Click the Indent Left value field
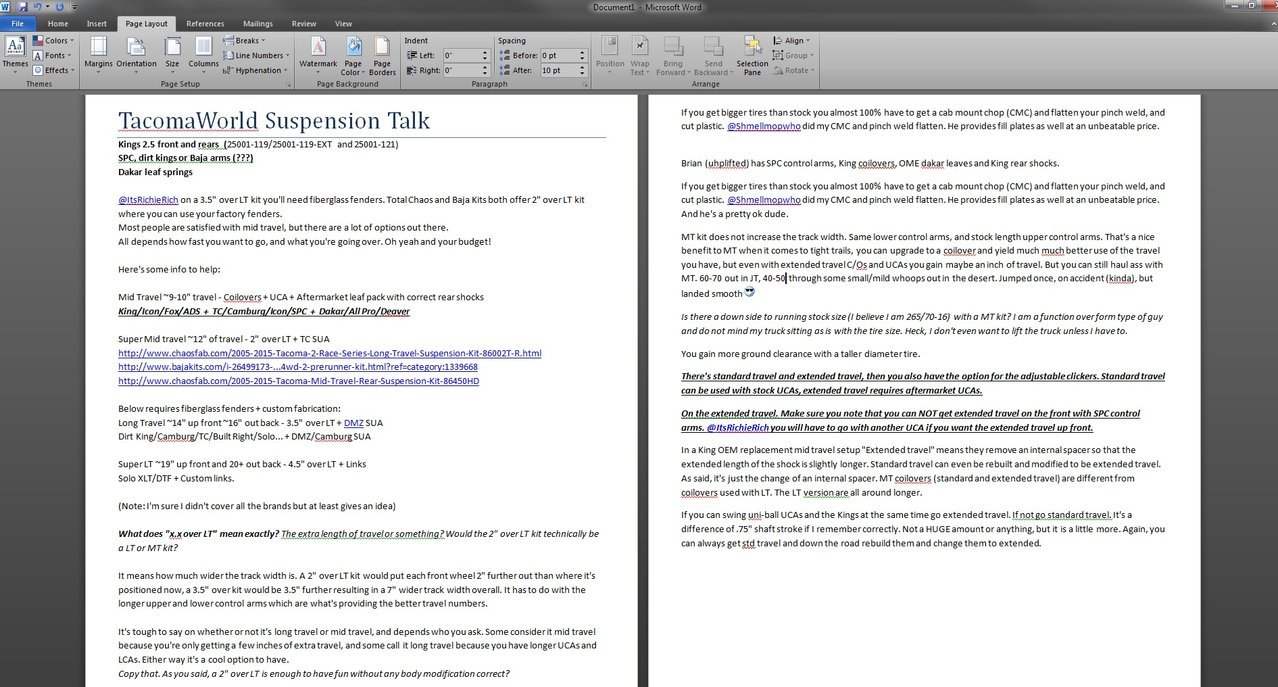Screen dimensions: 1278x687 coord(461,55)
